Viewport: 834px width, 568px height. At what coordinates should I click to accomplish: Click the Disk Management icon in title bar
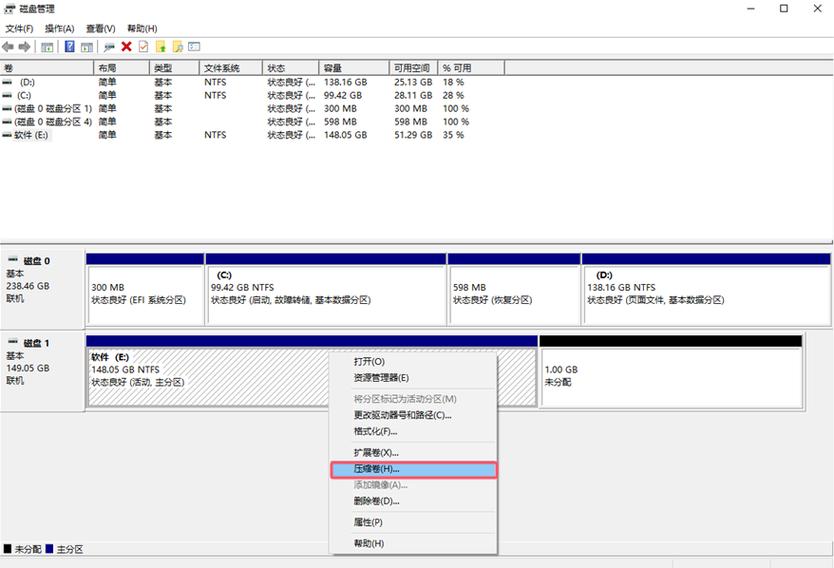click(10, 9)
